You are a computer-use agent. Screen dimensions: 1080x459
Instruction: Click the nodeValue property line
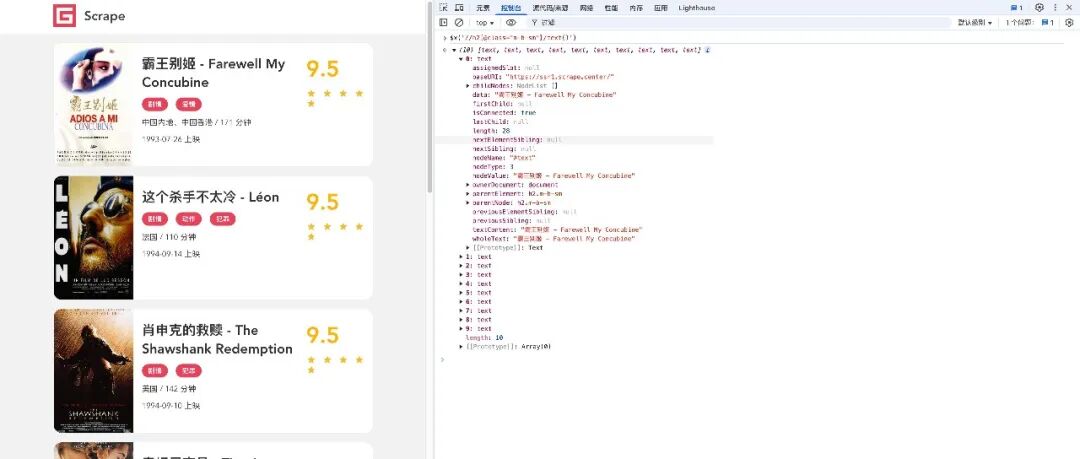tap(554, 176)
